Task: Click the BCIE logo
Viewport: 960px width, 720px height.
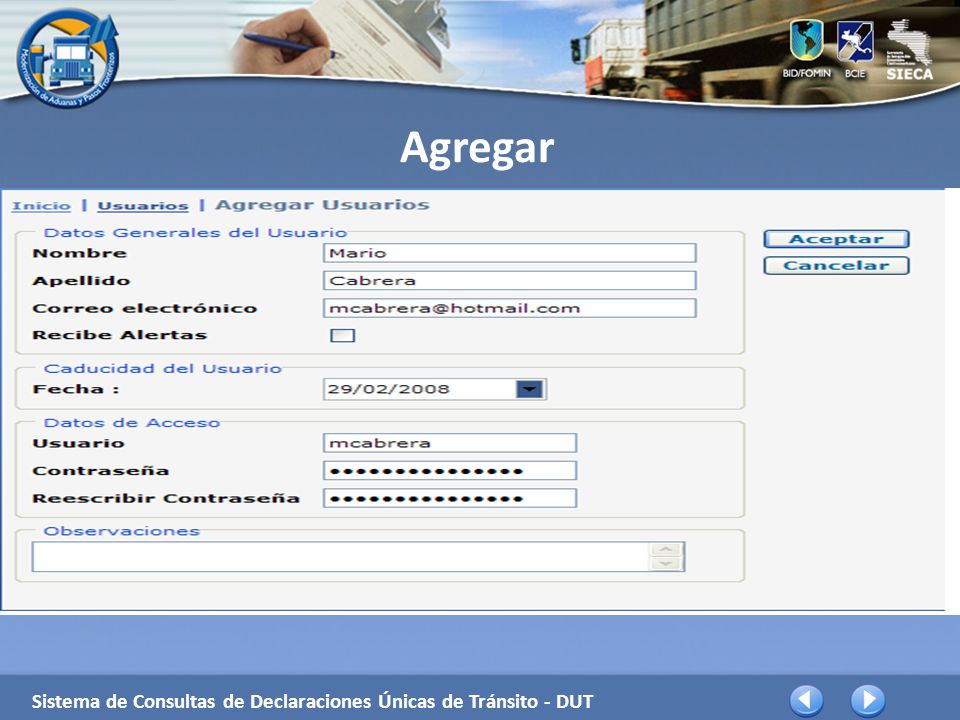Action: pos(855,50)
